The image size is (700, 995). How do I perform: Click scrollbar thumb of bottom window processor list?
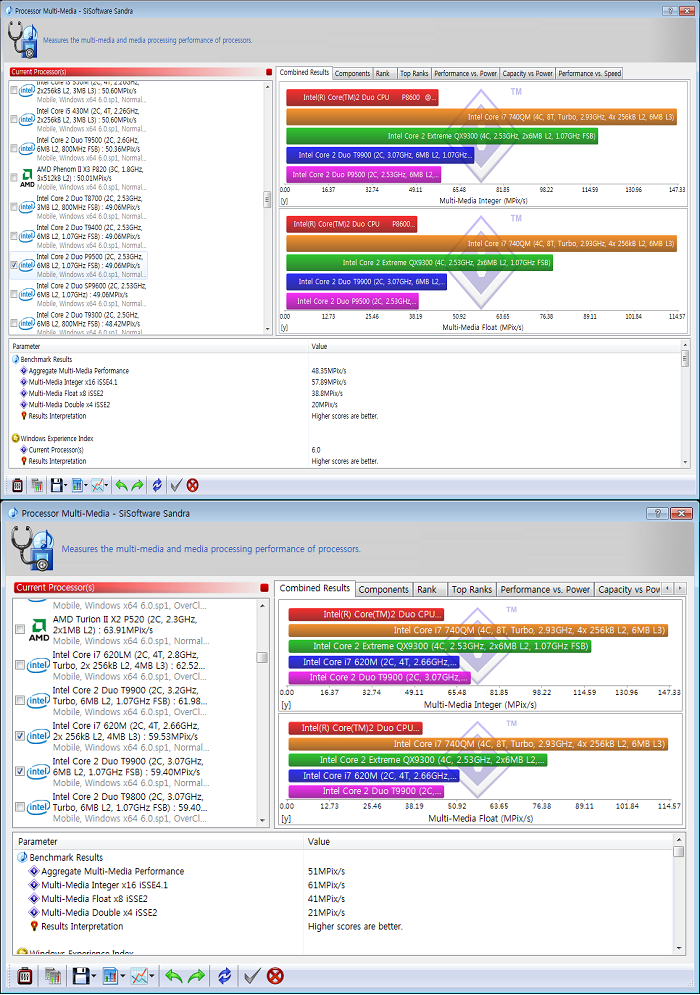click(262, 657)
